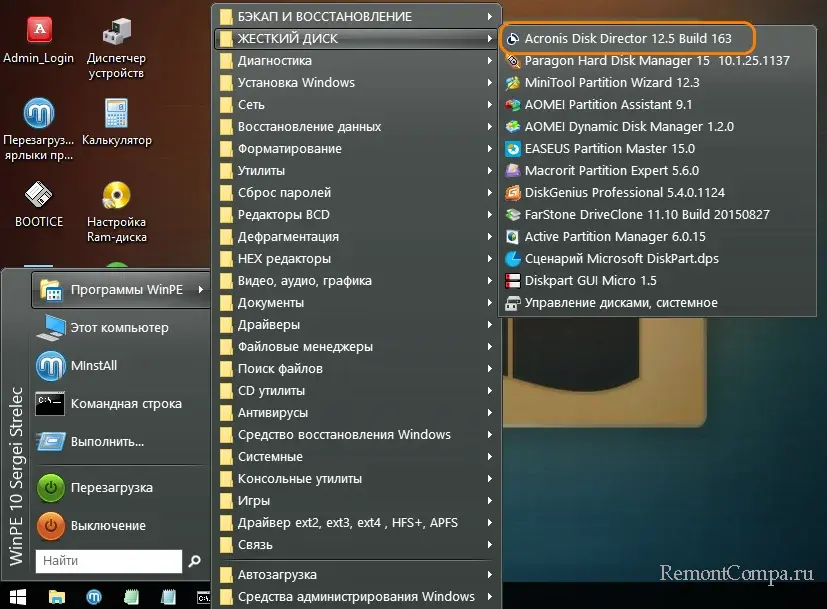Expand the Установка Windows folder

click(x=357, y=83)
